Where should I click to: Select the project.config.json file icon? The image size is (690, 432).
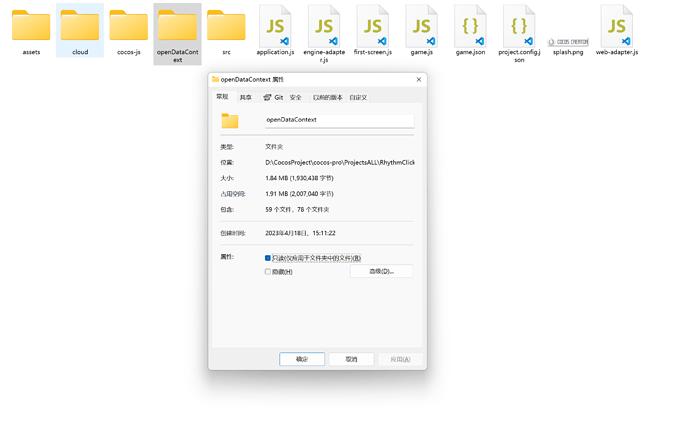pyautogui.click(x=519, y=26)
